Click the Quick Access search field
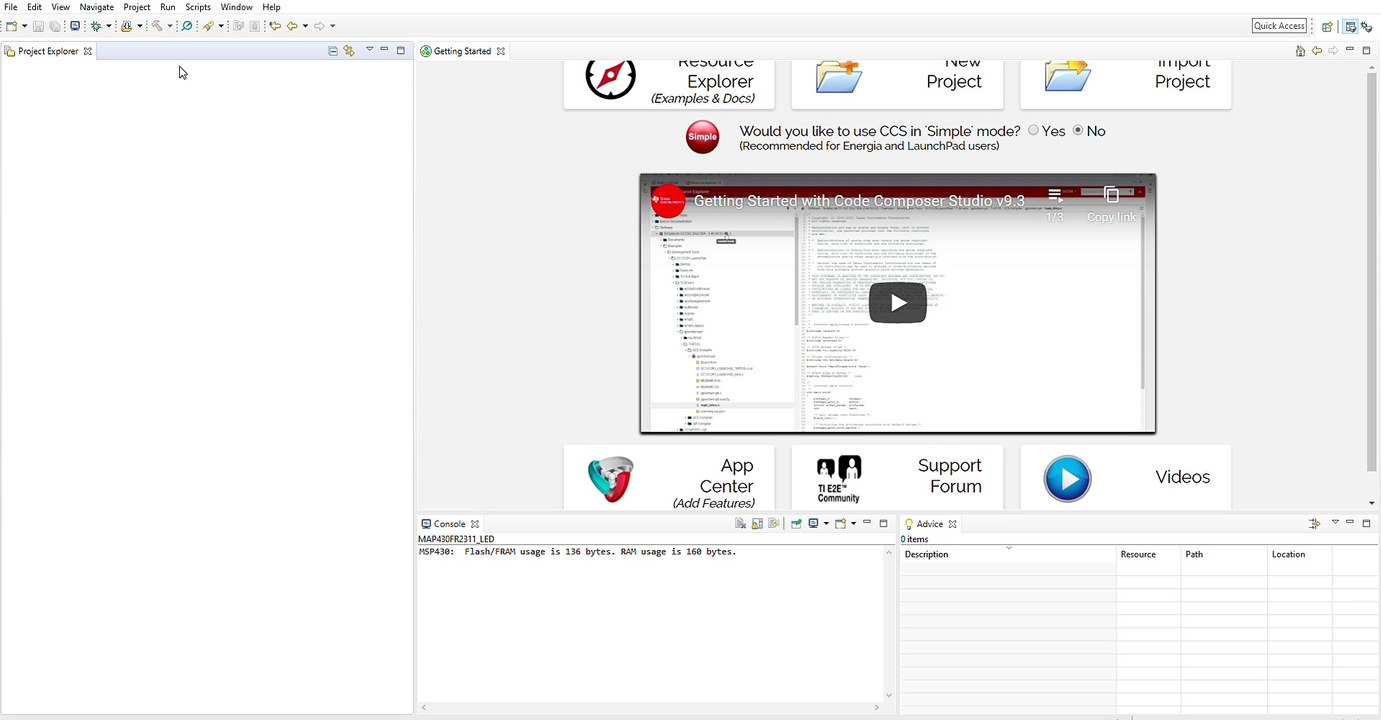Viewport: 1381px width, 720px height. pos(1279,26)
